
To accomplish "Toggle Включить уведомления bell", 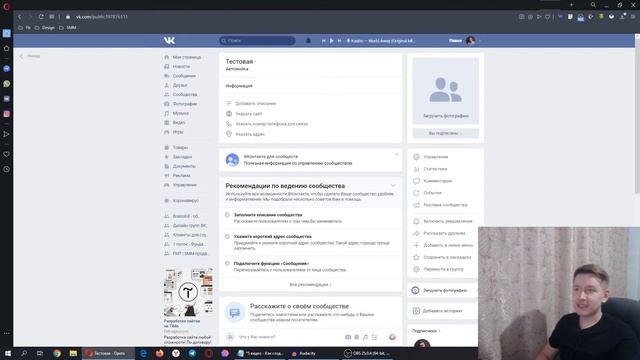I will 416,221.
